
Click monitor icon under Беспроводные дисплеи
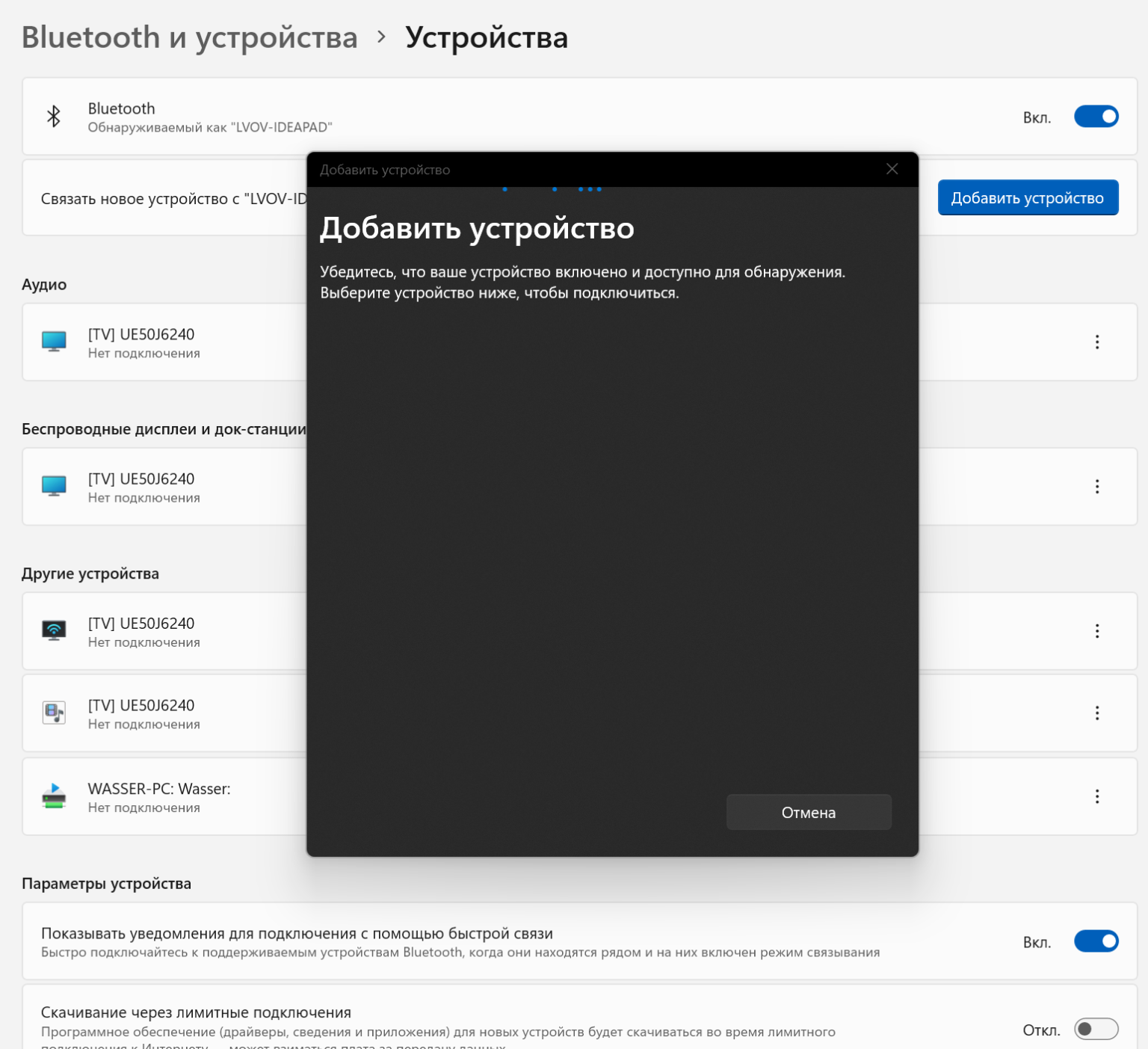coord(54,486)
